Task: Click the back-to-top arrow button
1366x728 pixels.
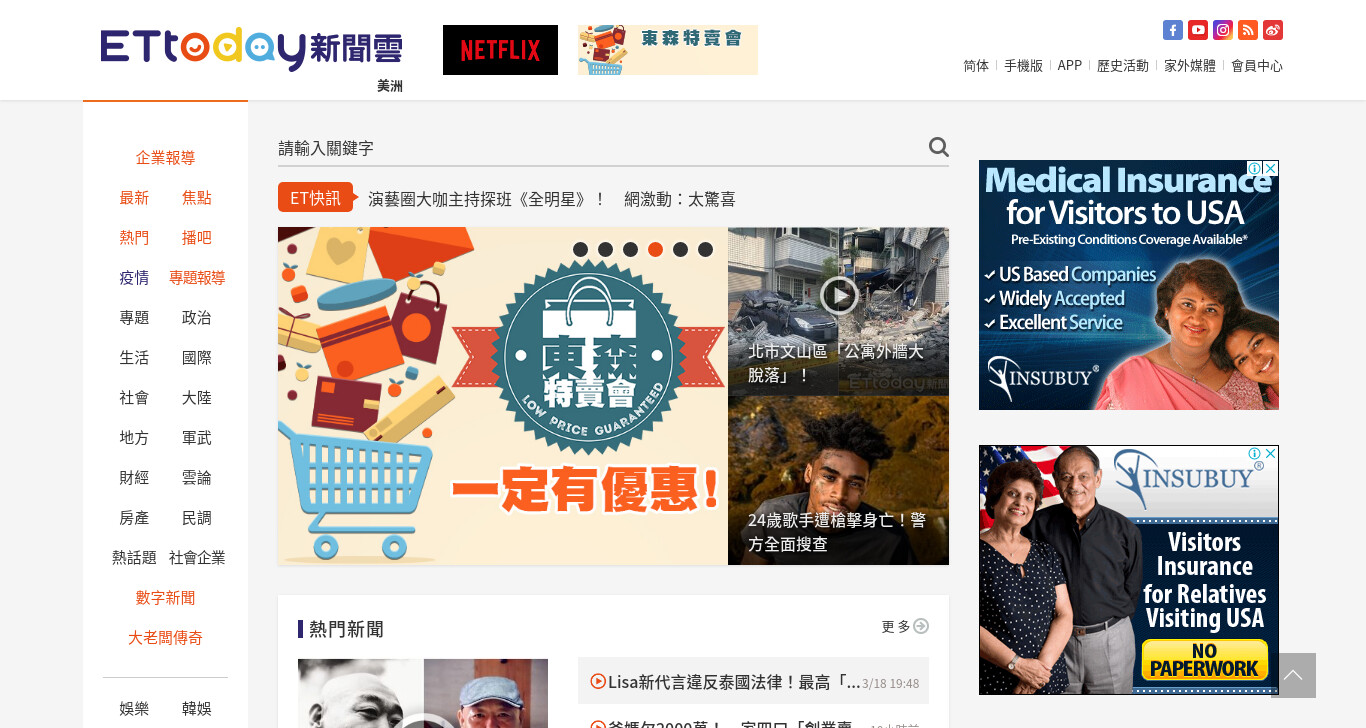Action: (1293, 675)
